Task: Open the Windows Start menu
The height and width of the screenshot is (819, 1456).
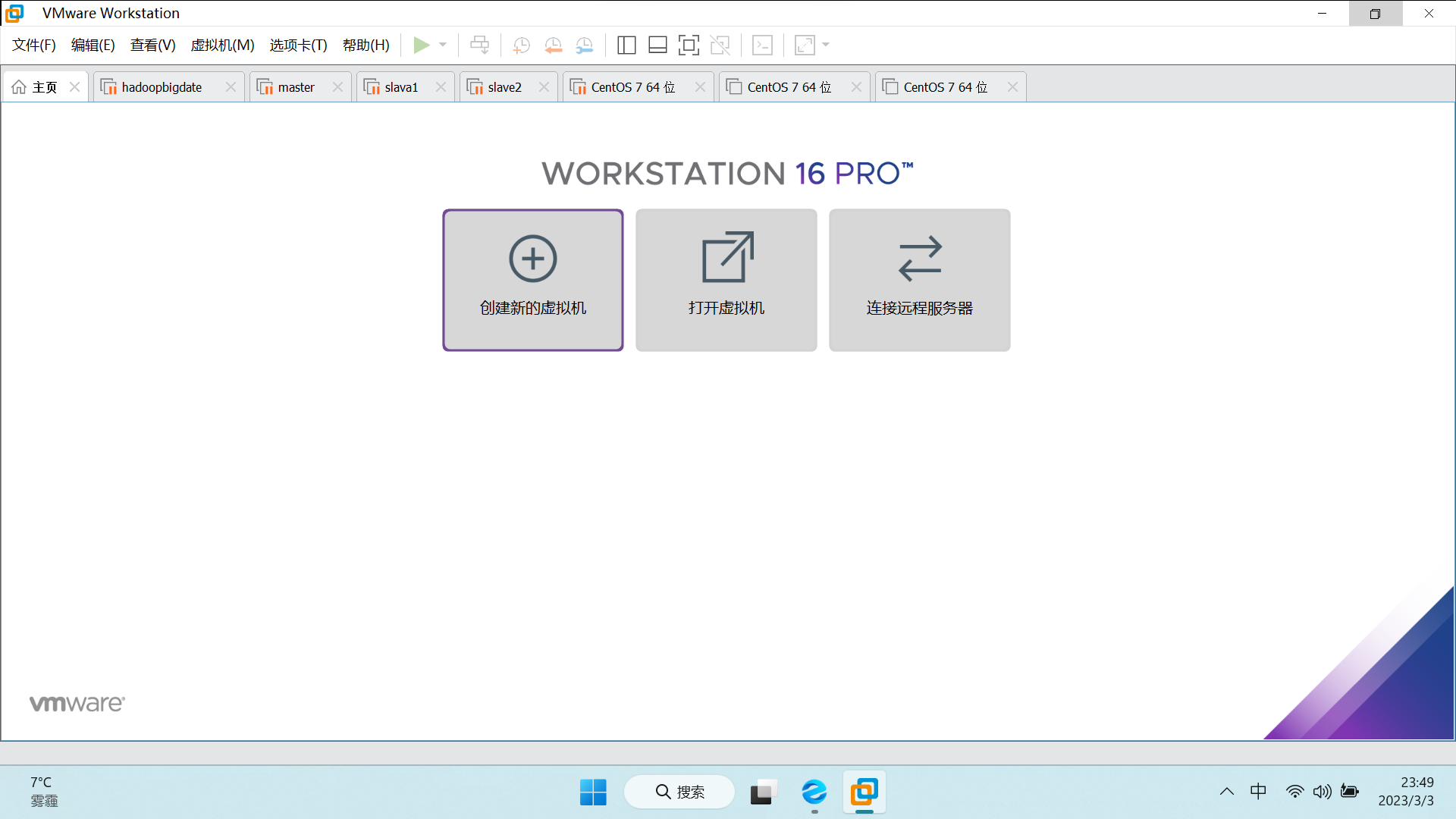Action: coord(593,792)
